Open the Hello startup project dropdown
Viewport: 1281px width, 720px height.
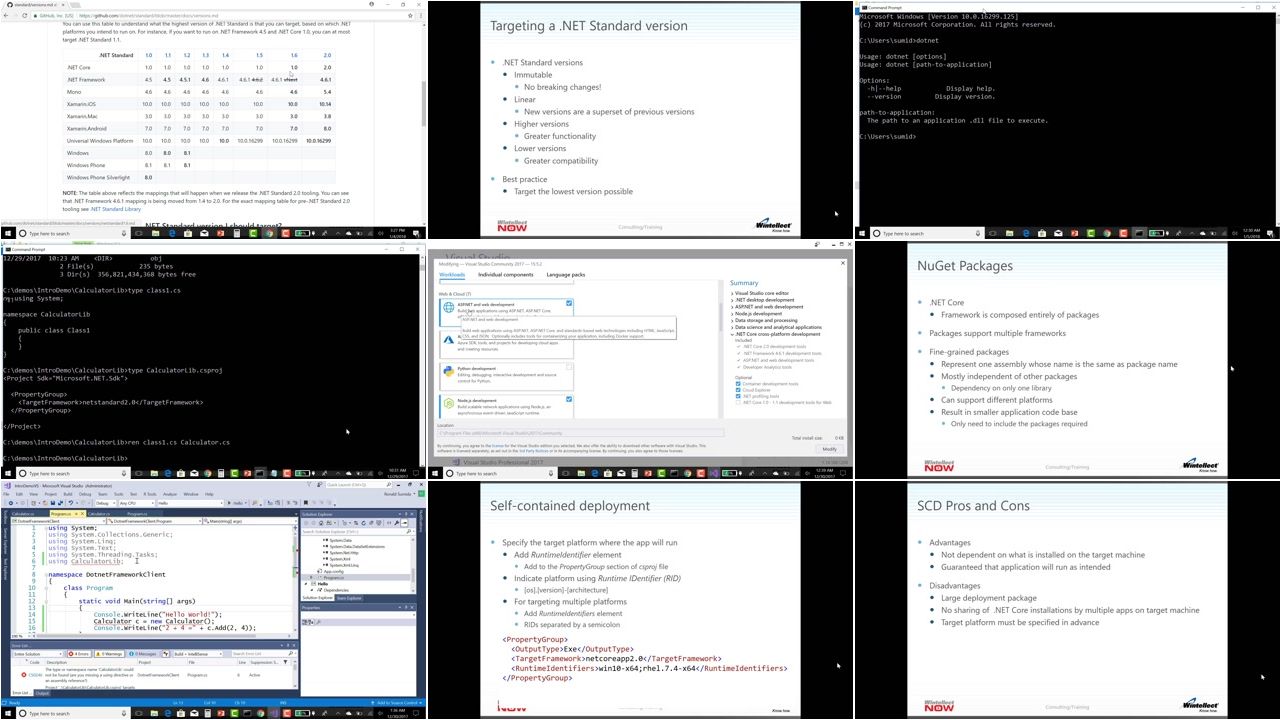[x=190, y=503]
